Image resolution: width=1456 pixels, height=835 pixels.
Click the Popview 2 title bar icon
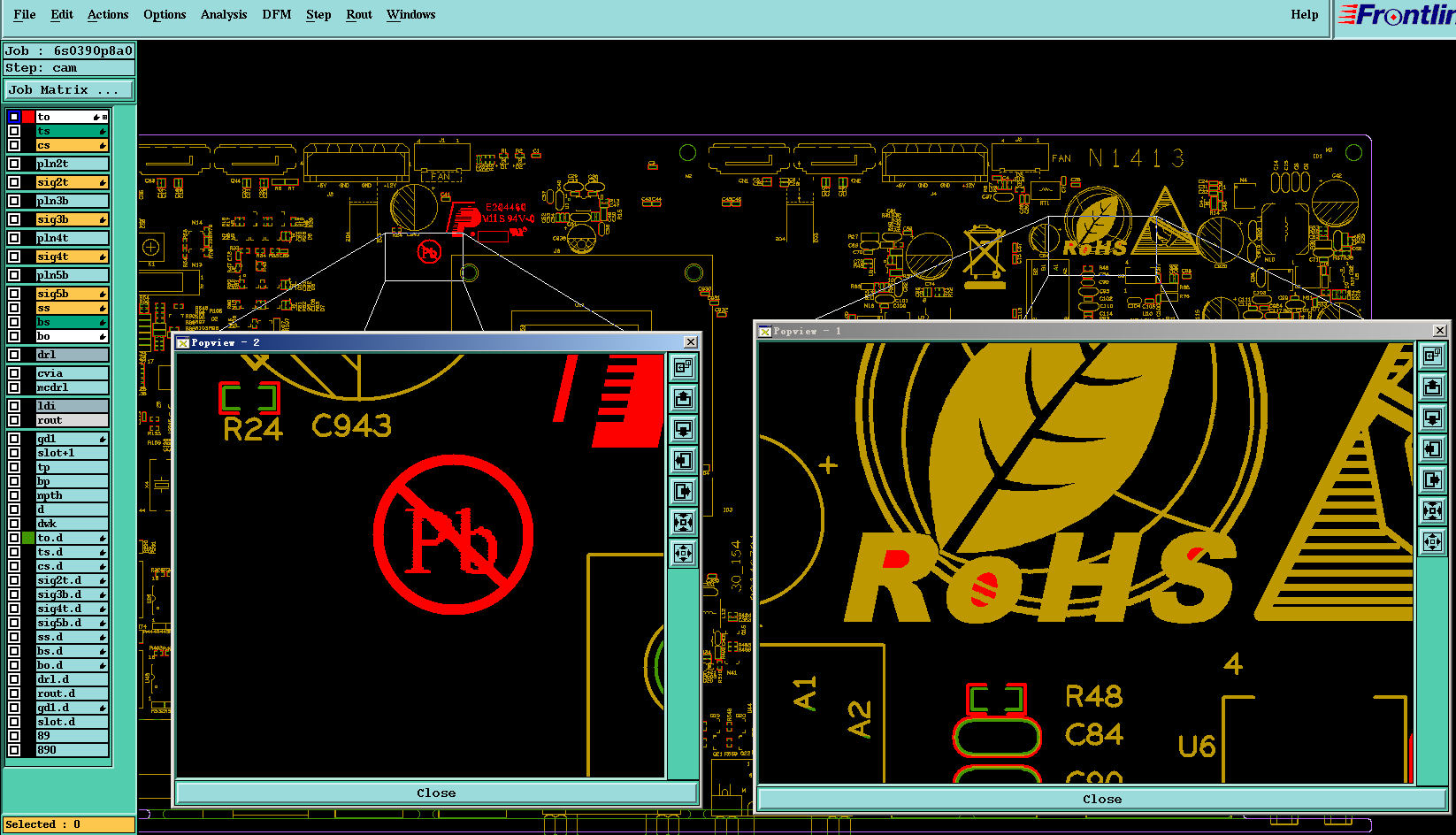pyautogui.click(x=183, y=343)
